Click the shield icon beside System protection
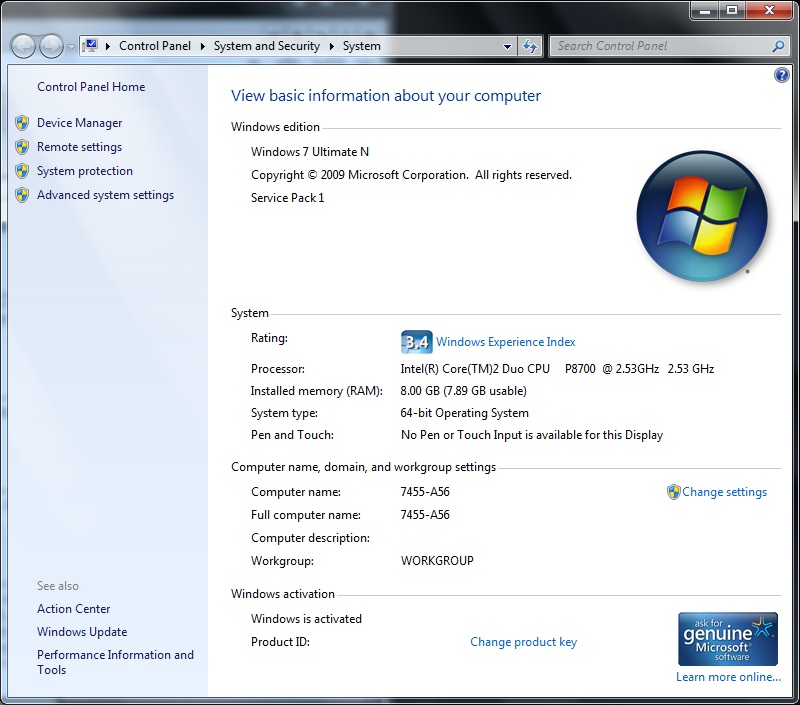This screenshot has height=705, width=800. tap(22, 171)
